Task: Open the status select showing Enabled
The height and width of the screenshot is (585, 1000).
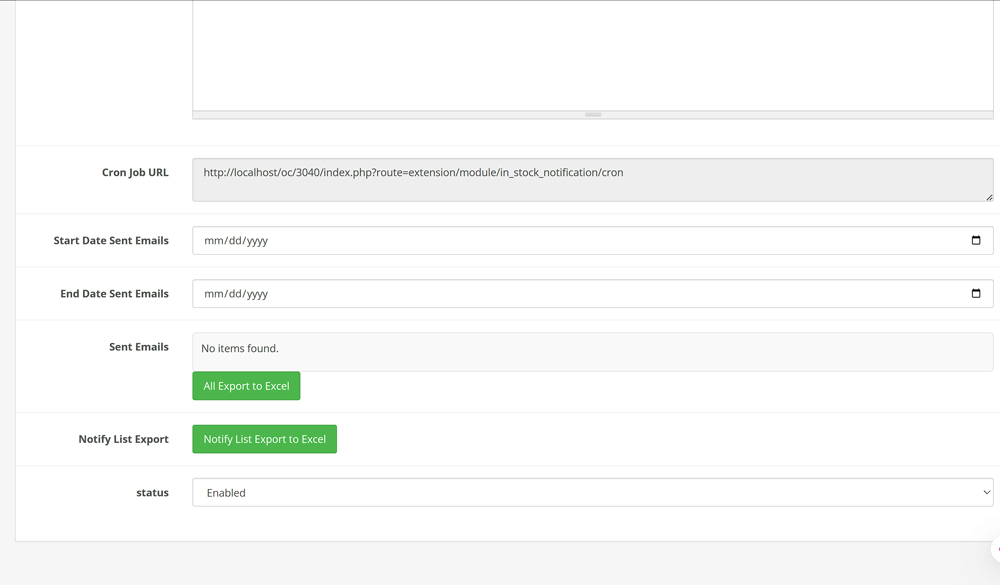Action: [x=592, y=492]
